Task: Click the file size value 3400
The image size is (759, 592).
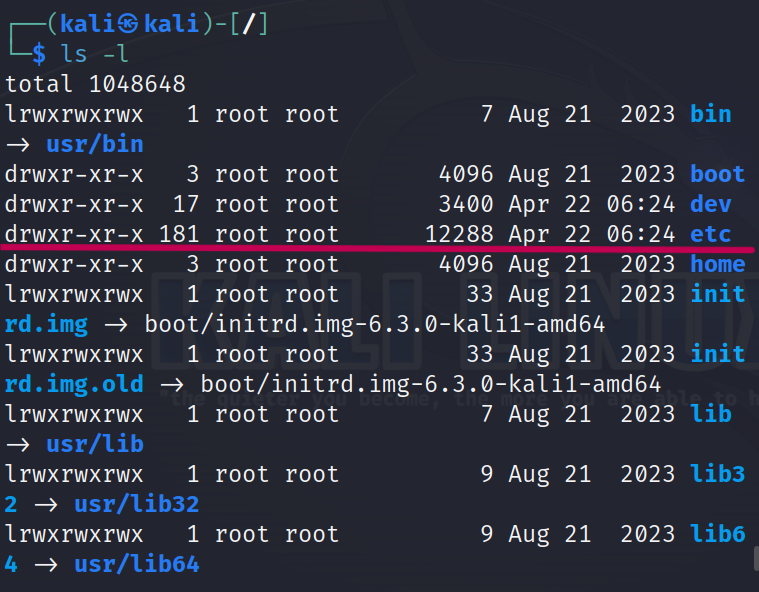Action: [x=466, y=204]
